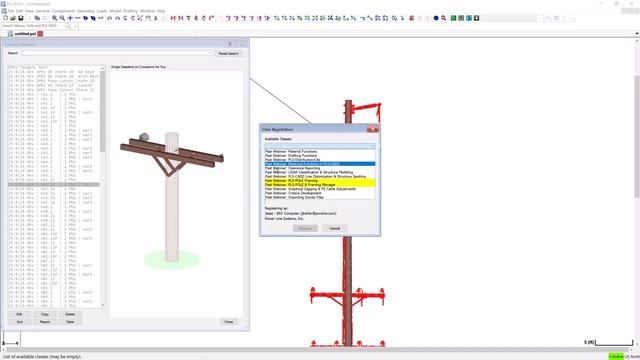Close the untitled.pol tab with red X
This screenshot has height=360, width=640.
point(40,34)
